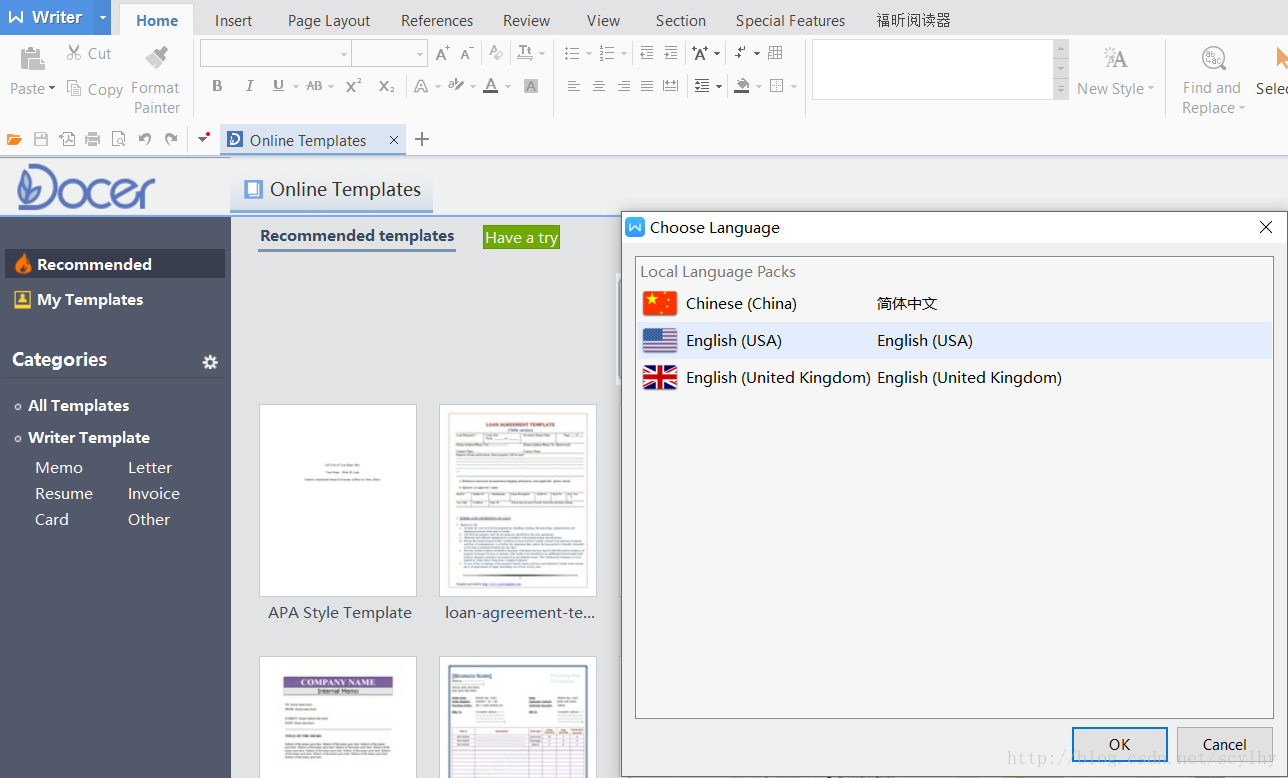Toggle bold formatting

tap(217, 86)
